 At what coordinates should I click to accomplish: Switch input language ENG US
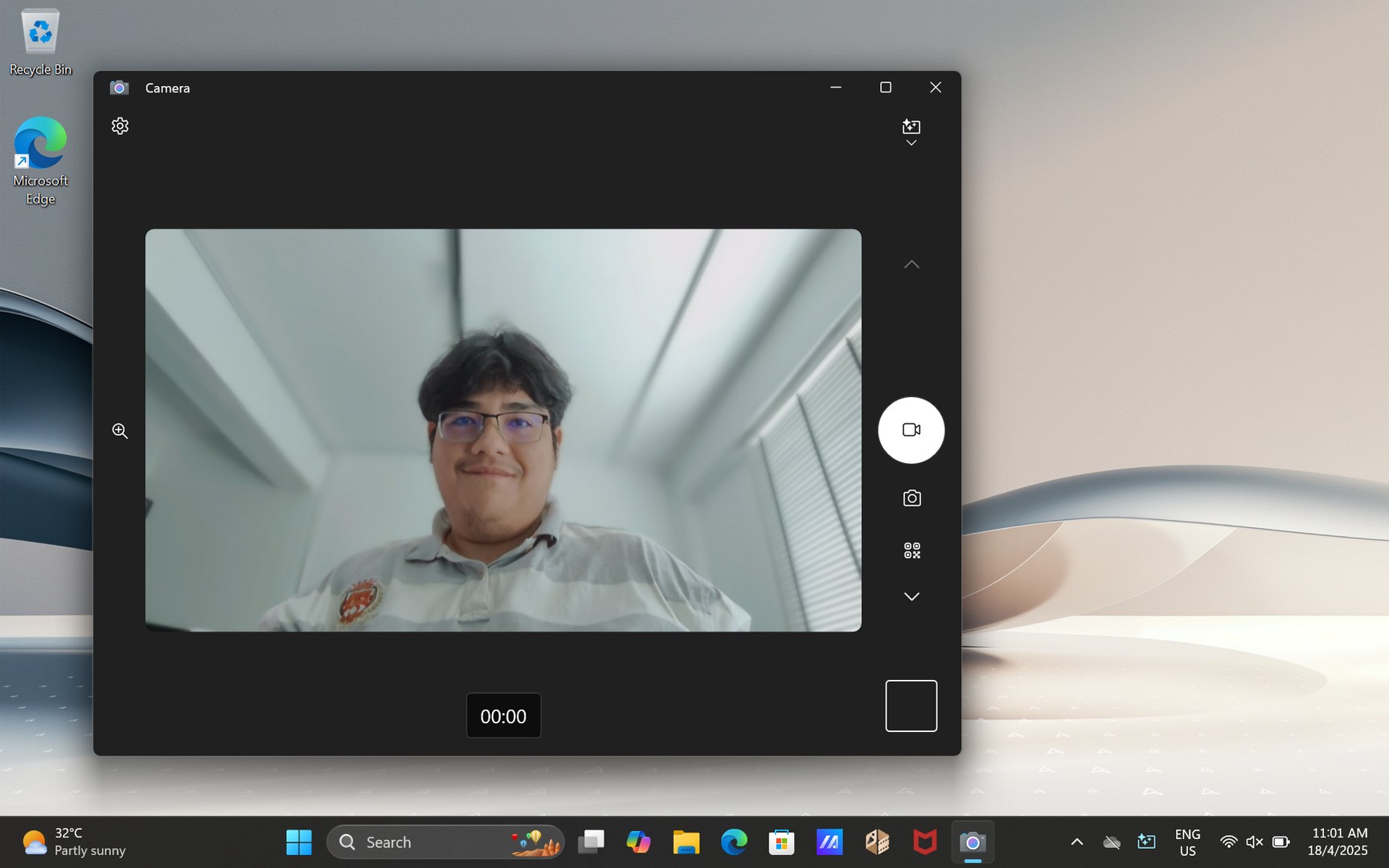tap(1188, 842)
